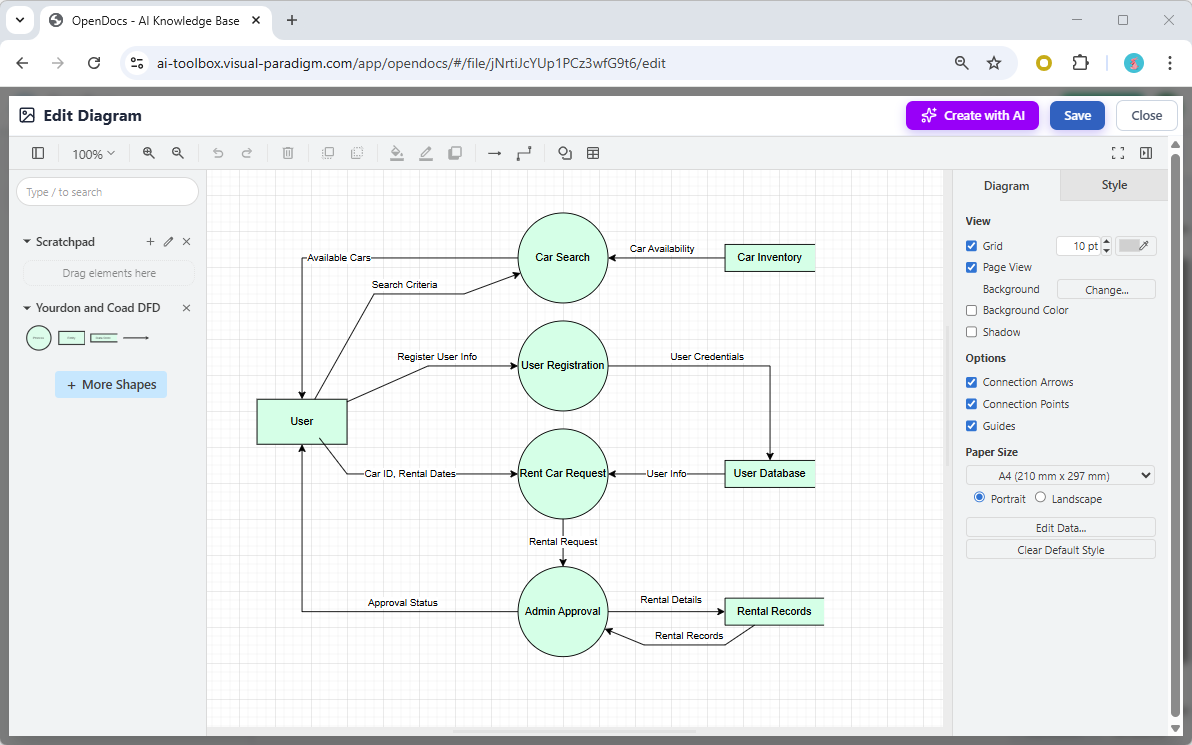Click the Create with AI button
This screenshot has width=1192, height=745.
tap(971, 115)
